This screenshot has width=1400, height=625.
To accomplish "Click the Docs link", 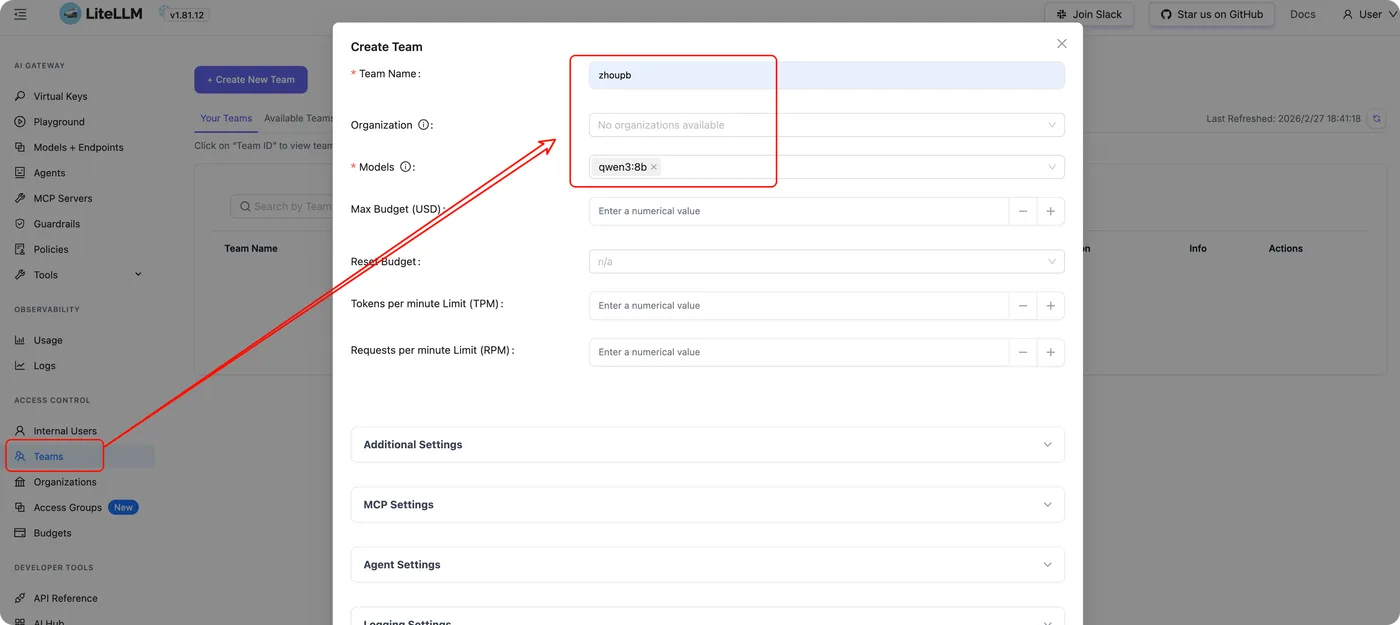I will 1302,14.
